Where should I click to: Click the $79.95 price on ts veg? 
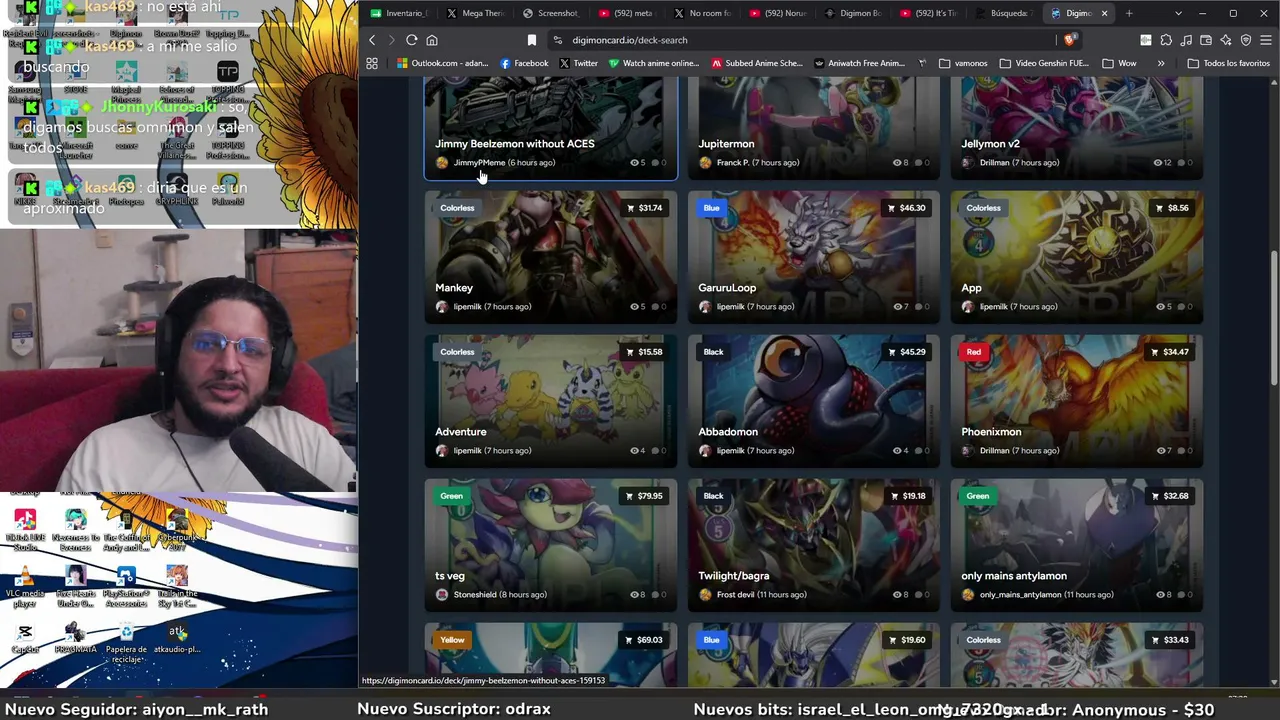coord(644,496)
